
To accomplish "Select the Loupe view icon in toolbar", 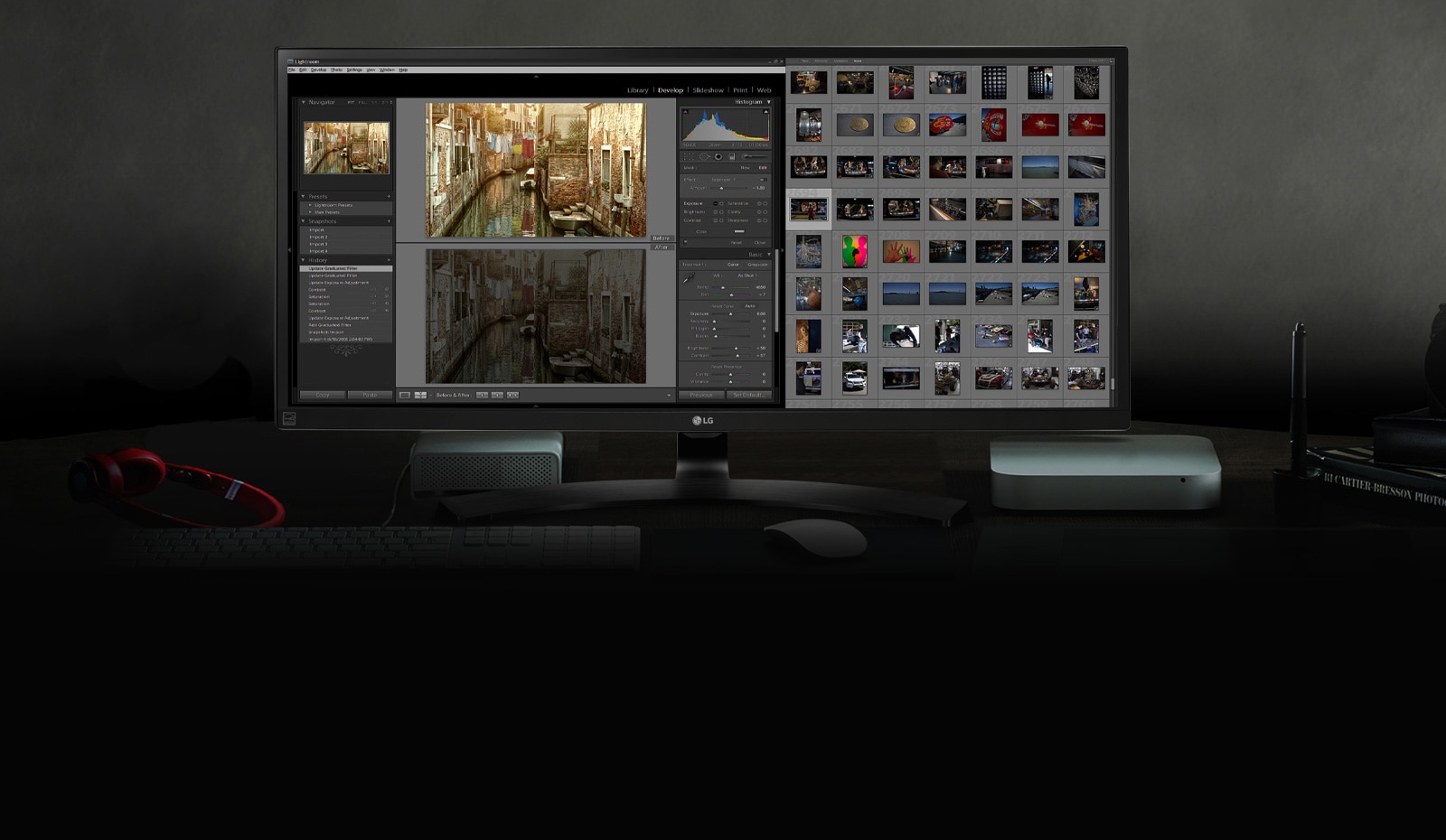I will 405,395.
